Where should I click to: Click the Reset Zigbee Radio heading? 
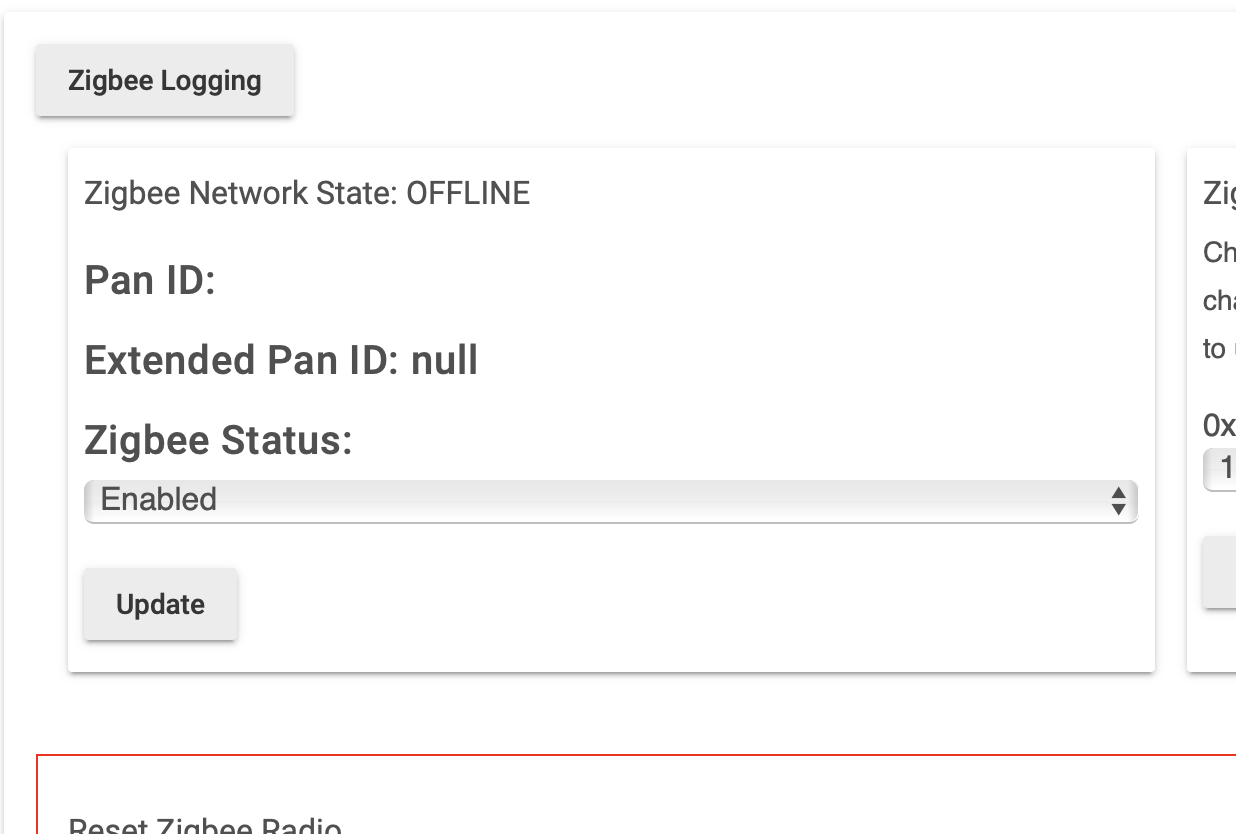point(205,826)
